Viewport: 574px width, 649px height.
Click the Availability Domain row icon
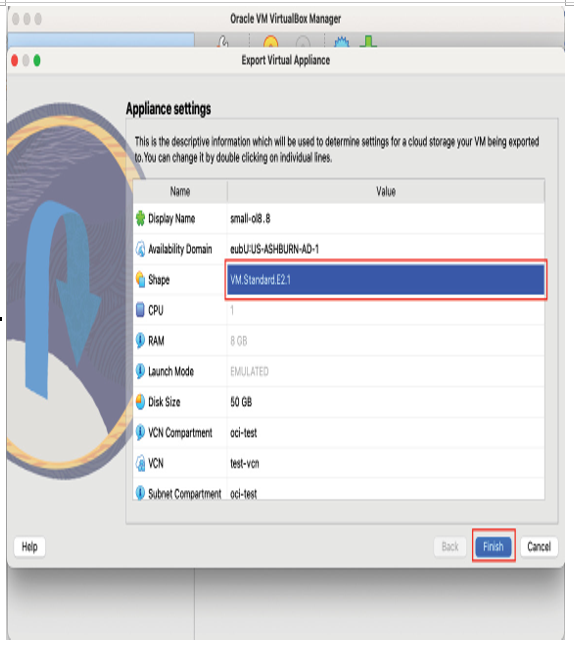tap(140, 249)
